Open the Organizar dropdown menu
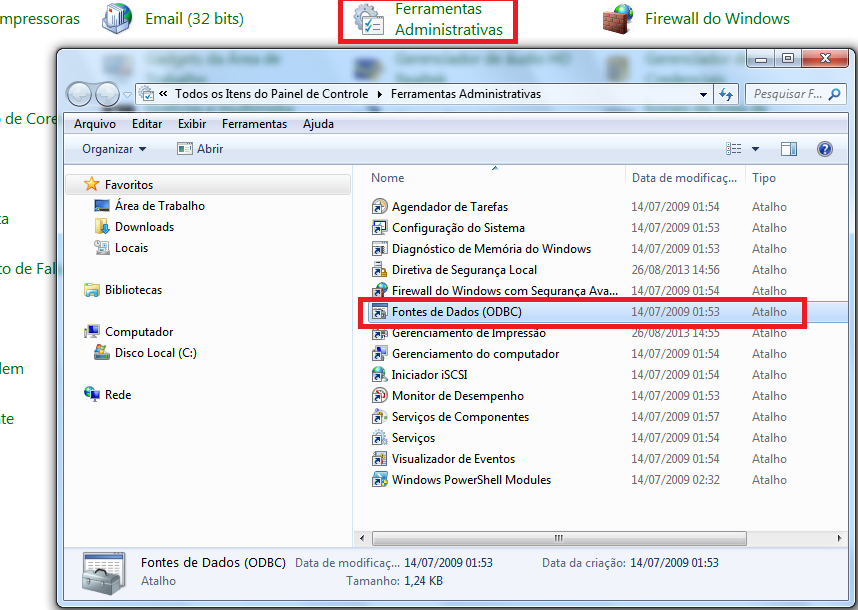This screenshot has height=610, width=858. (x=114, y=149)
